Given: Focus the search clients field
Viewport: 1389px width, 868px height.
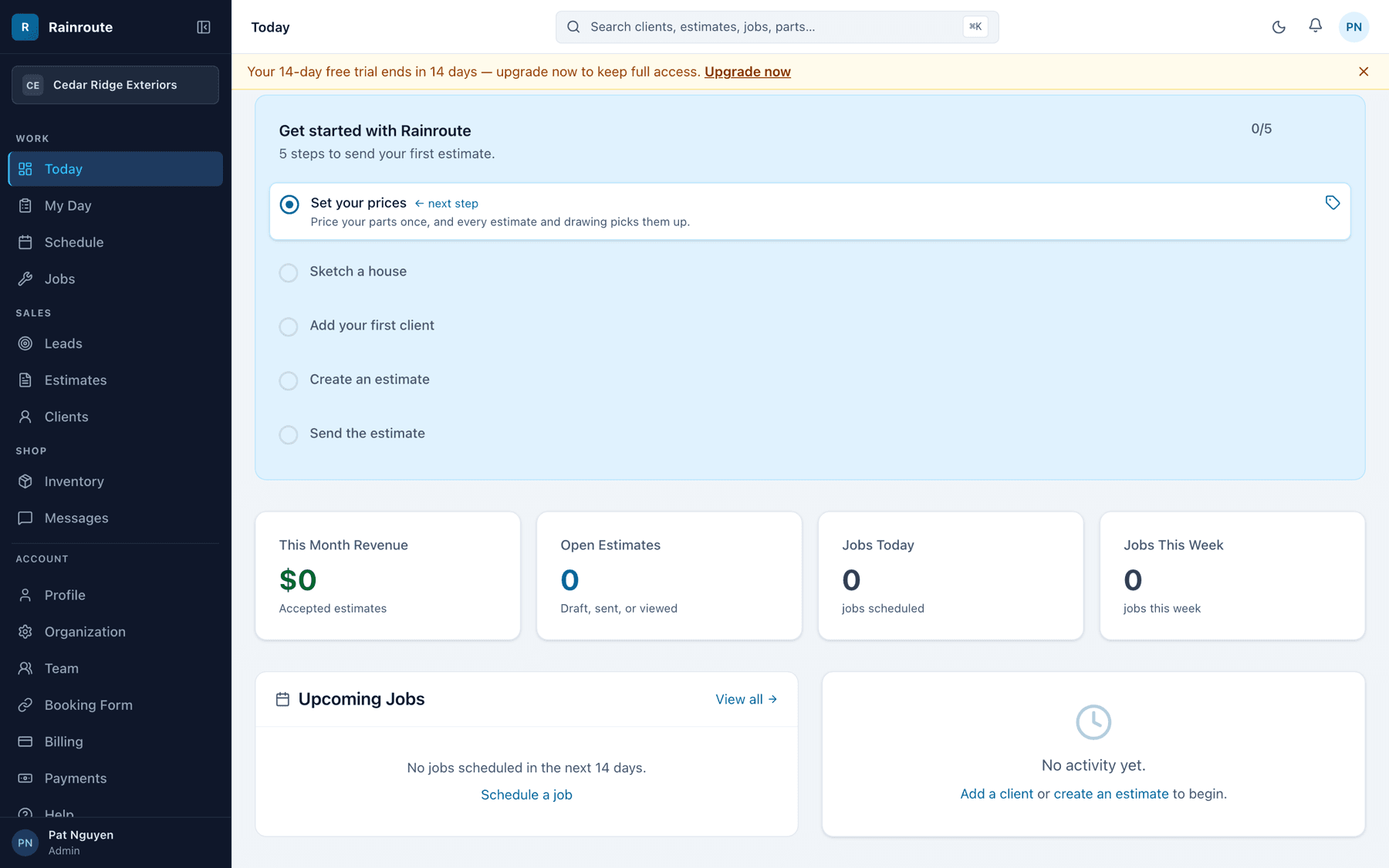Looking at the screenshot, I should pos(777,27).
